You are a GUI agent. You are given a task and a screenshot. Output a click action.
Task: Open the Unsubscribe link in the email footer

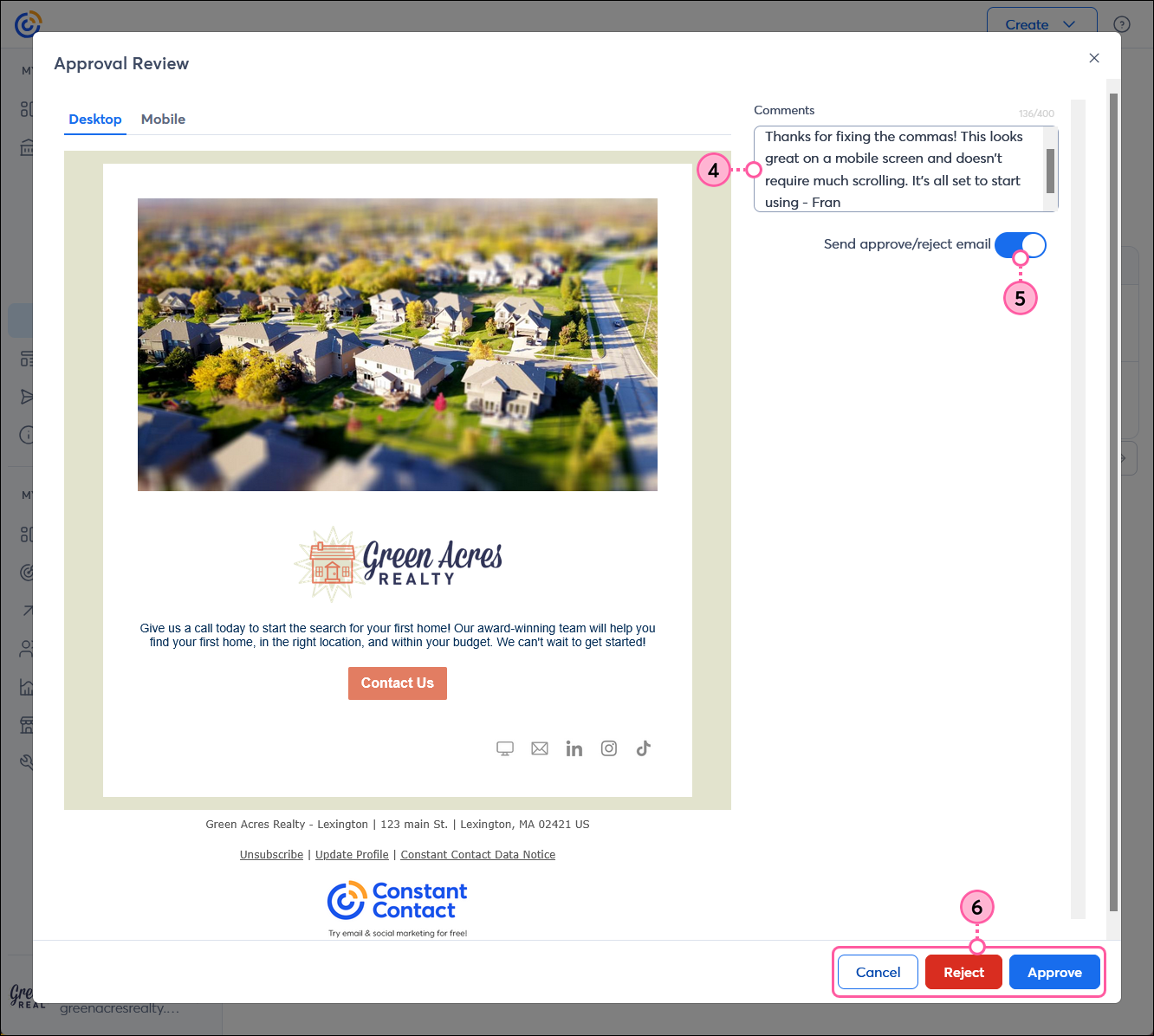tap(271, 854)
